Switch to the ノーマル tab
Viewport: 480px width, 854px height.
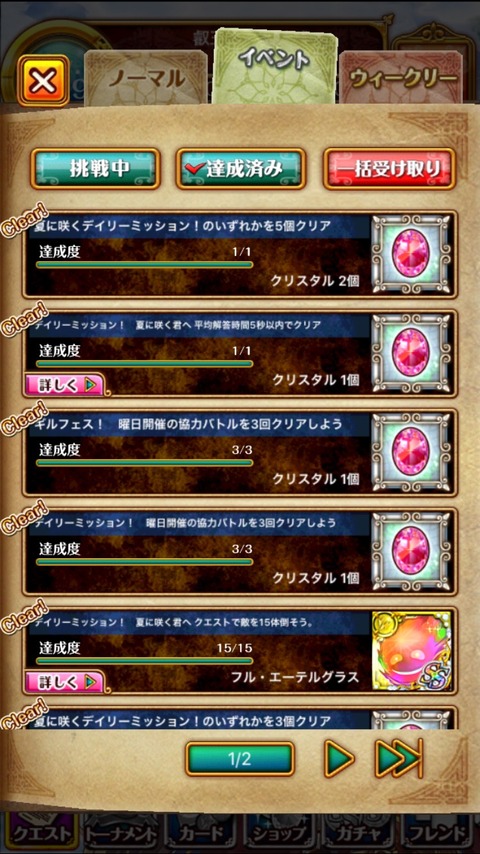click(x=146, y=79)
